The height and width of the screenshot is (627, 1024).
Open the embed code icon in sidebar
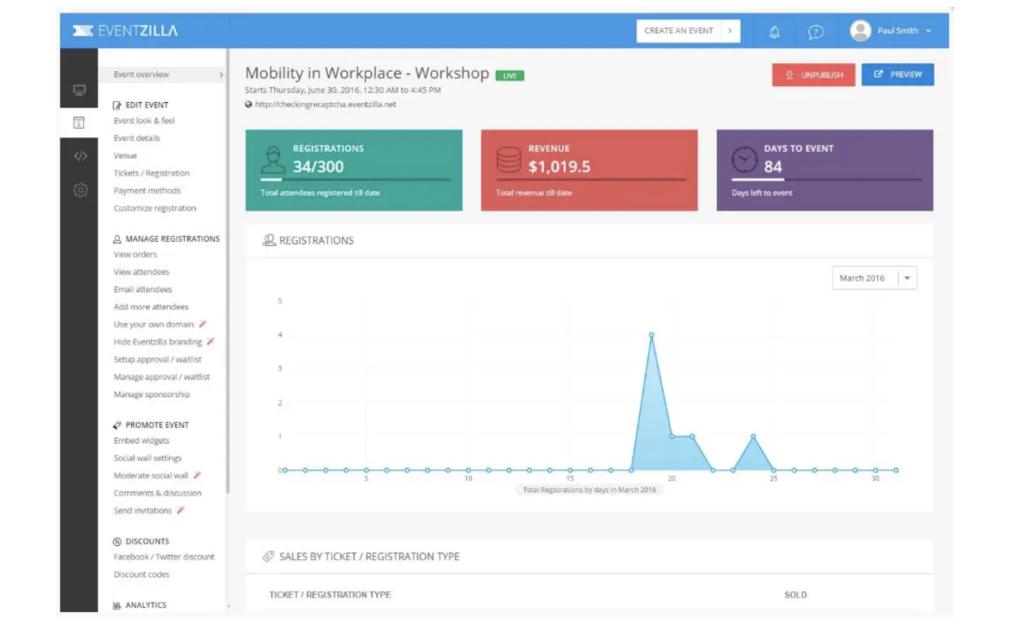coord(80,156)
